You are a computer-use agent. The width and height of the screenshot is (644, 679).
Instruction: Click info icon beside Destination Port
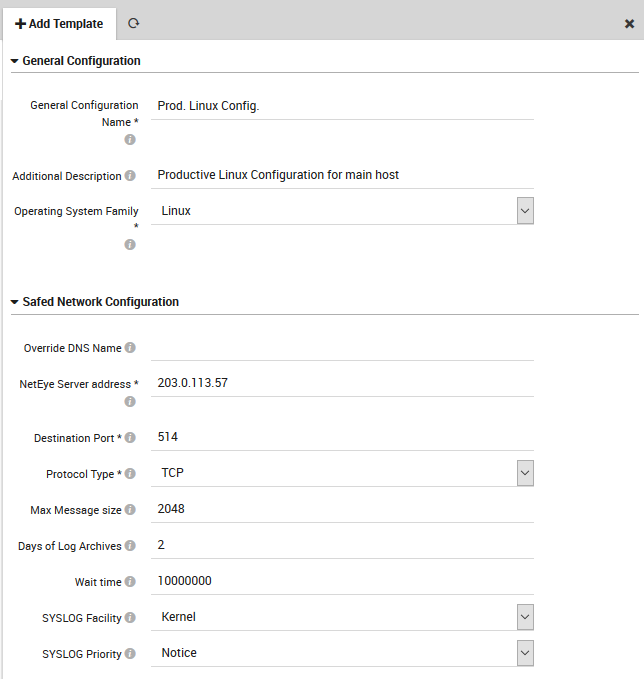pyautogui.click(x=130, y=438)
